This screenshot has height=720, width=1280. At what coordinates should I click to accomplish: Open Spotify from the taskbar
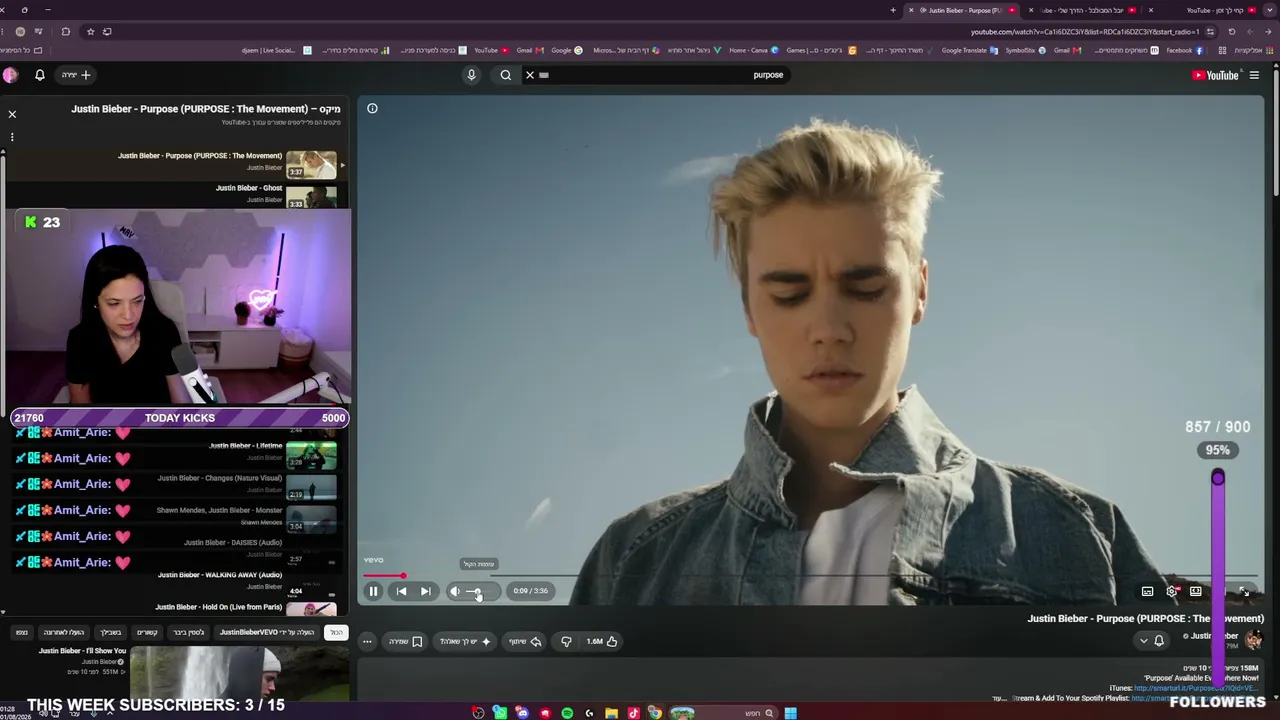coord(567,713)
